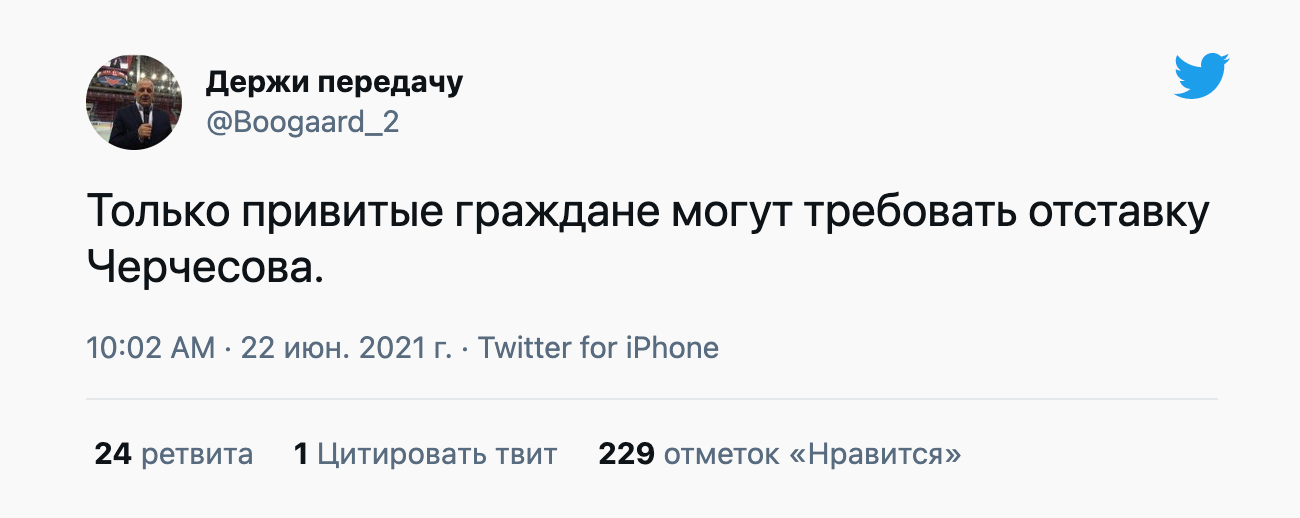The image size is (1300, 518).
Task: Click the word "Черчесова." in the tweet
Action: (206, 266)
